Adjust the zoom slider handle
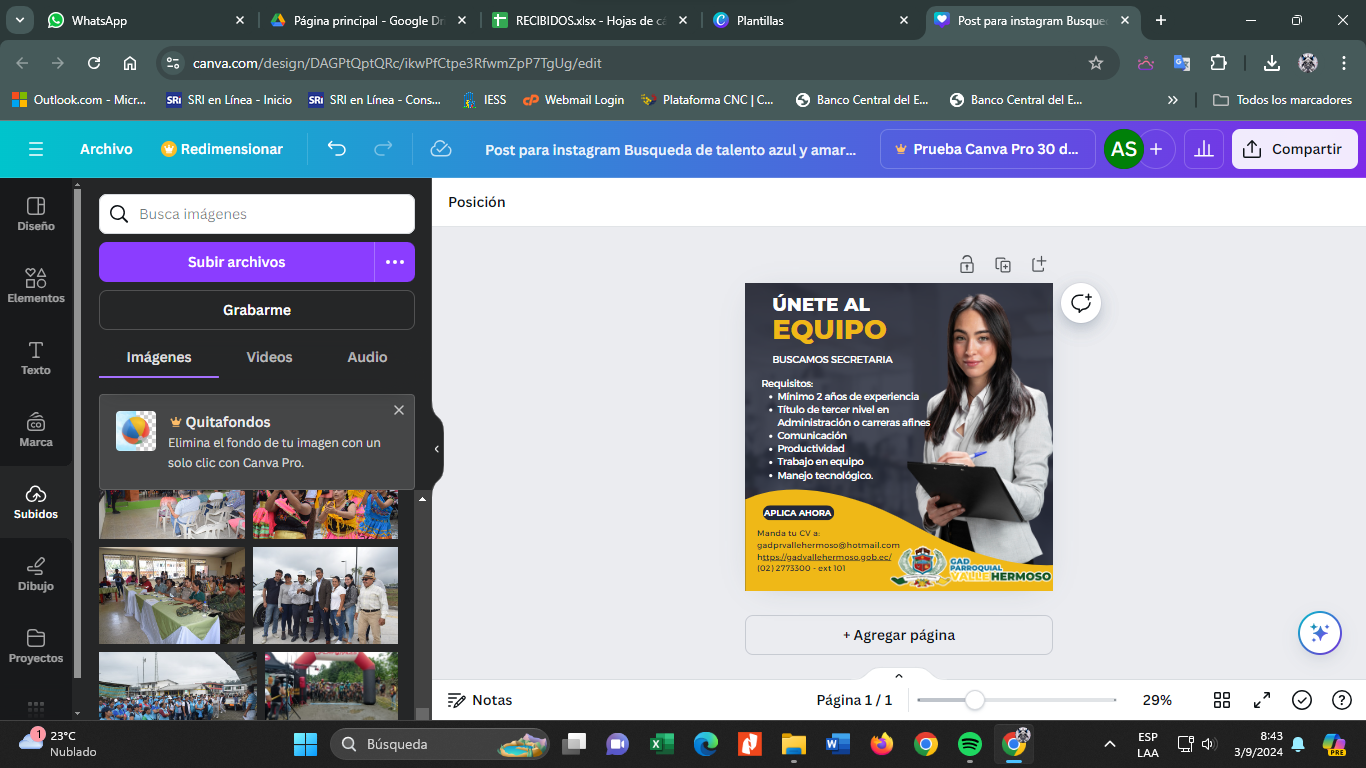 point(974,700)
